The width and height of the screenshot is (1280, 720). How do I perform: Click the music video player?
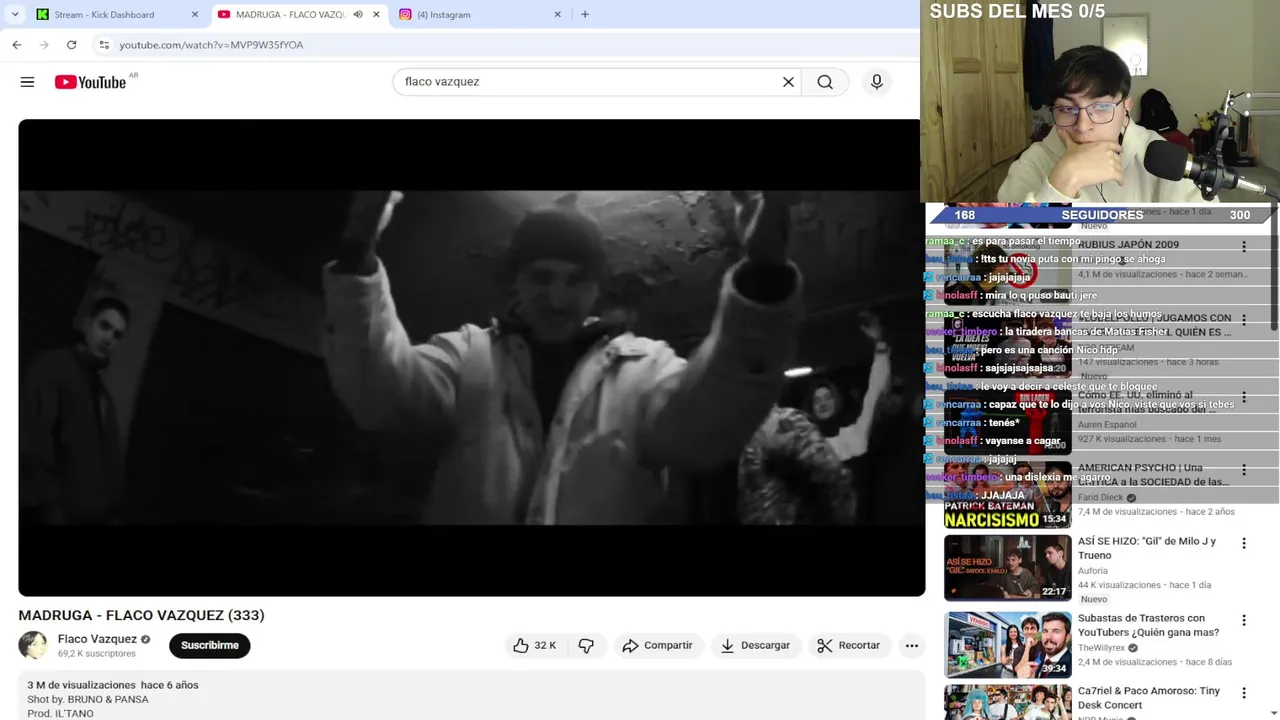pyautogui.click(x=471, y=358)
